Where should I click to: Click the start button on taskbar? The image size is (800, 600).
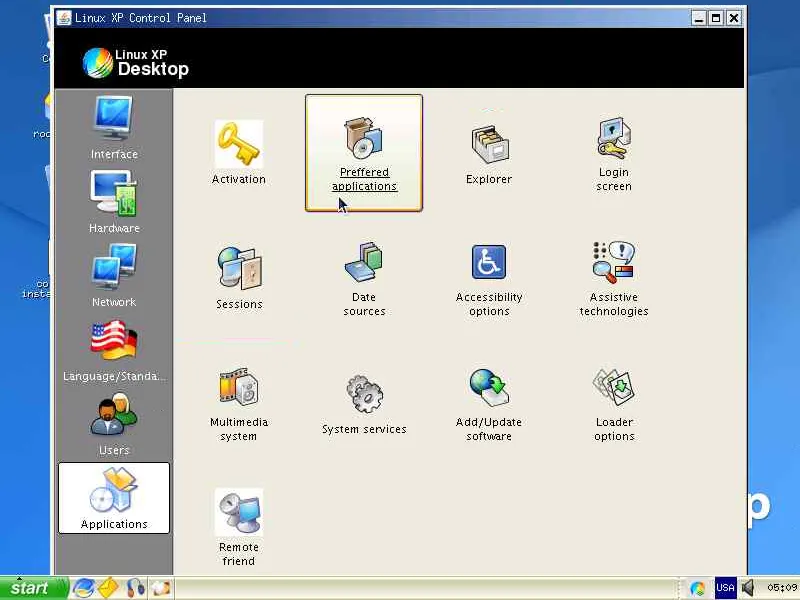click(x=34, y=588)
